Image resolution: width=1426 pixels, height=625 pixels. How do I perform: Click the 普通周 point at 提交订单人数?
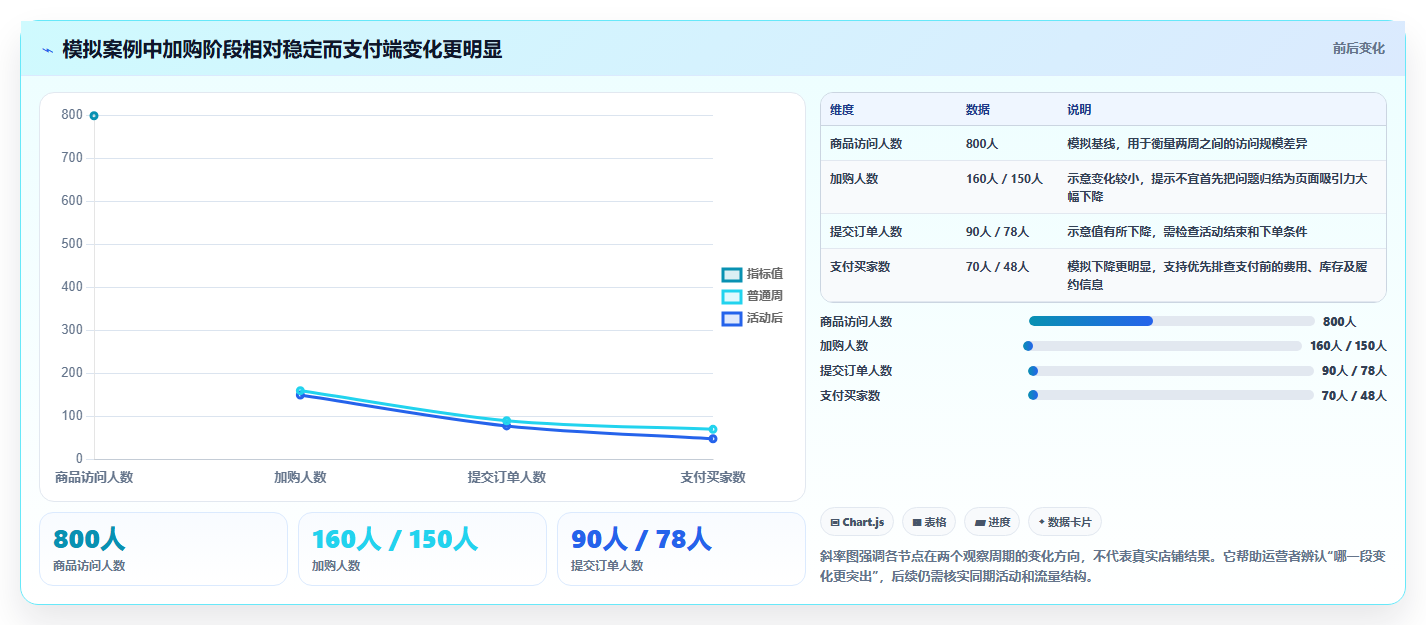pyautogui.click(x=507, y=421)
